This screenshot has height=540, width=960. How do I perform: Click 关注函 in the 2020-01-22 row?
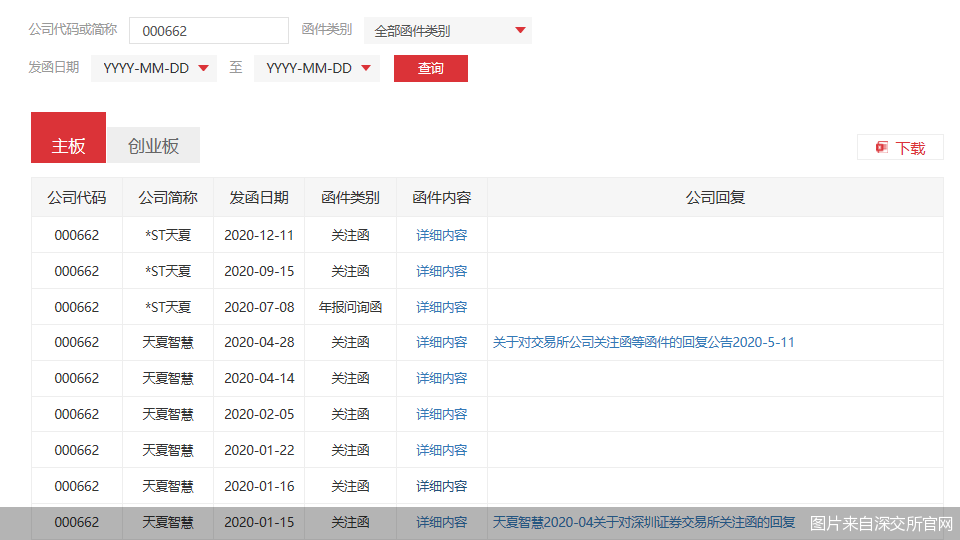click(350, 450)
